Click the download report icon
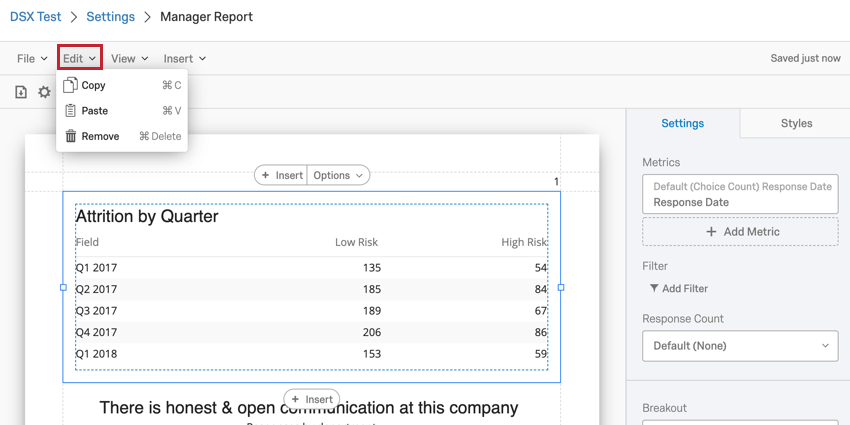Image resolution: width=850 pixels, height=425 pixels. pos(21,92)
